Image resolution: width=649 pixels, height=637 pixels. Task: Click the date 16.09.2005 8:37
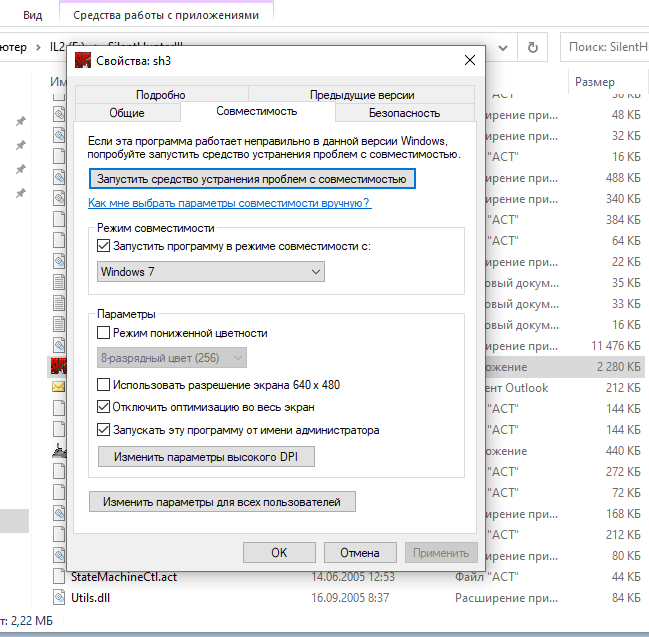[x=350, y=598]
